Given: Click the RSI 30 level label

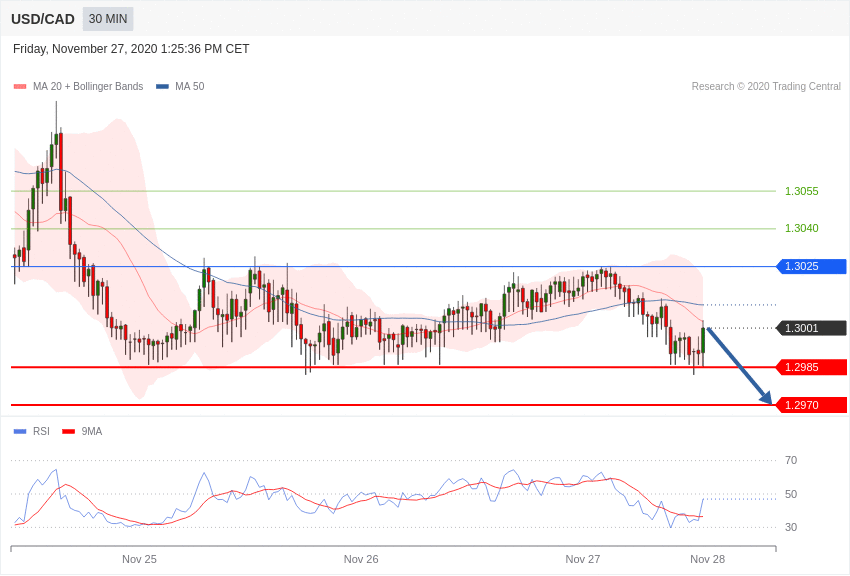Looking at the screenshot, I should (x=791, y=527).
